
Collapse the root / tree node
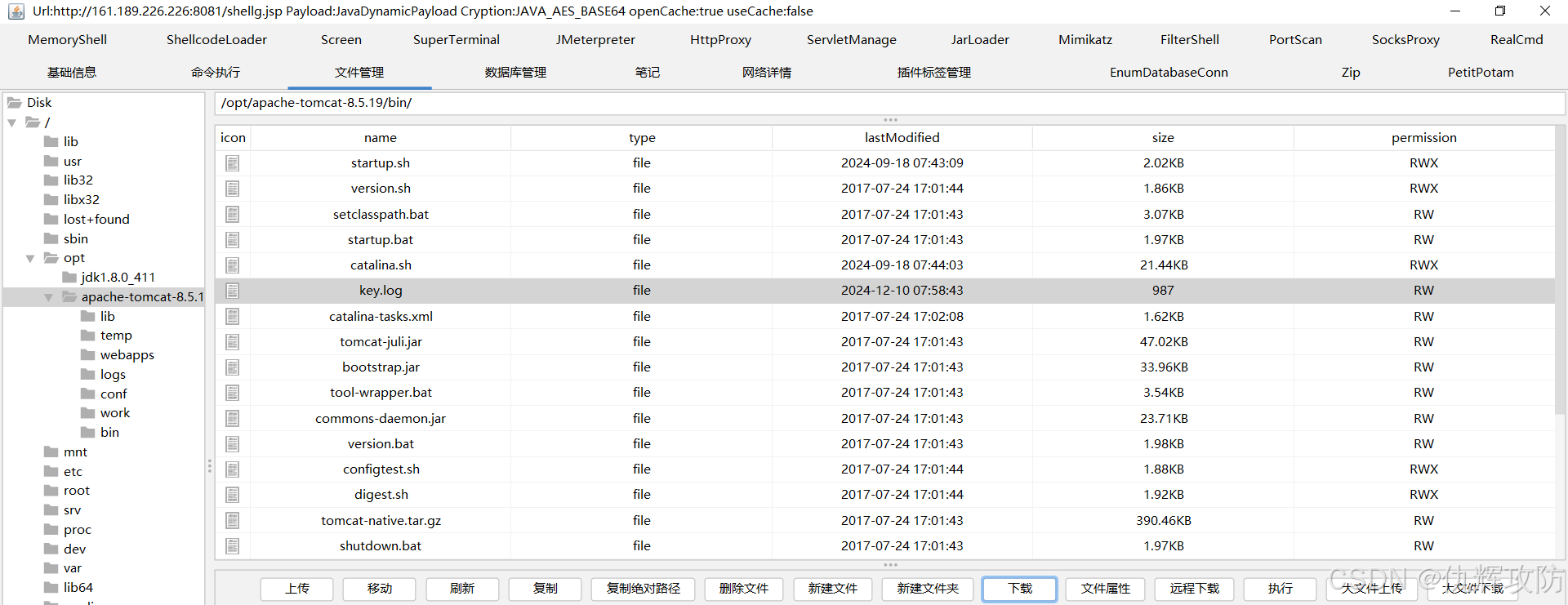point(12,122)
